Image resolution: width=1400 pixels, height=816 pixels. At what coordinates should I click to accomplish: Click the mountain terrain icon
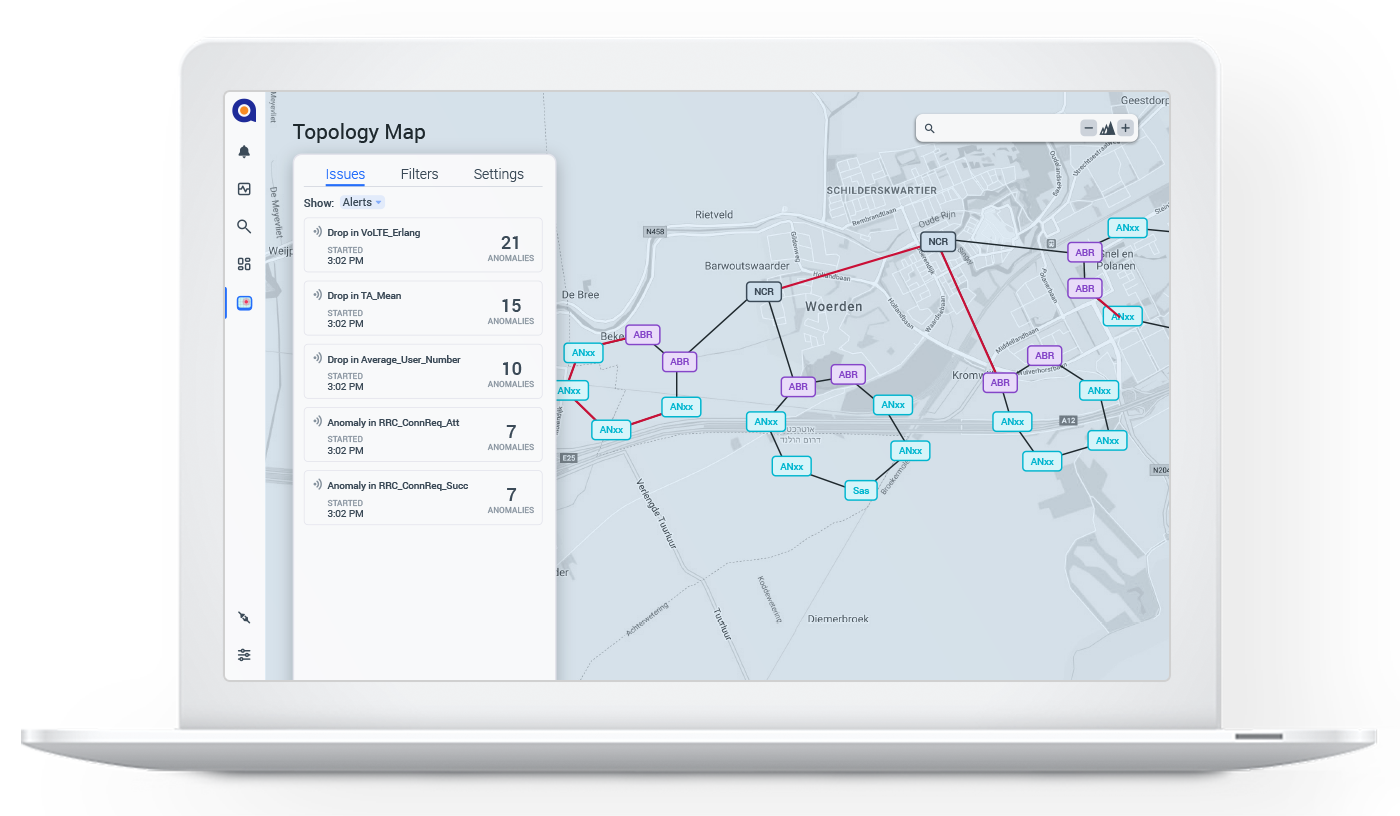tap(1107, 128)
